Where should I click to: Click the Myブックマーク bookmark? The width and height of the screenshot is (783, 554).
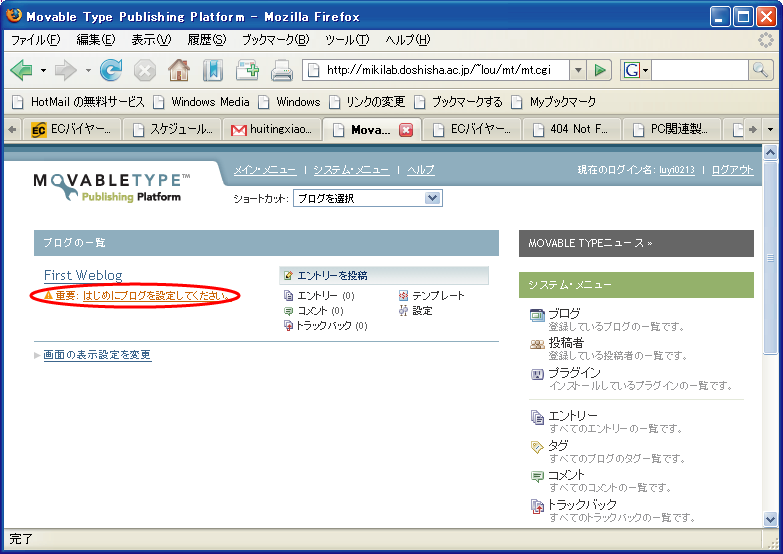pyautogui.click(x=554, y=102)
